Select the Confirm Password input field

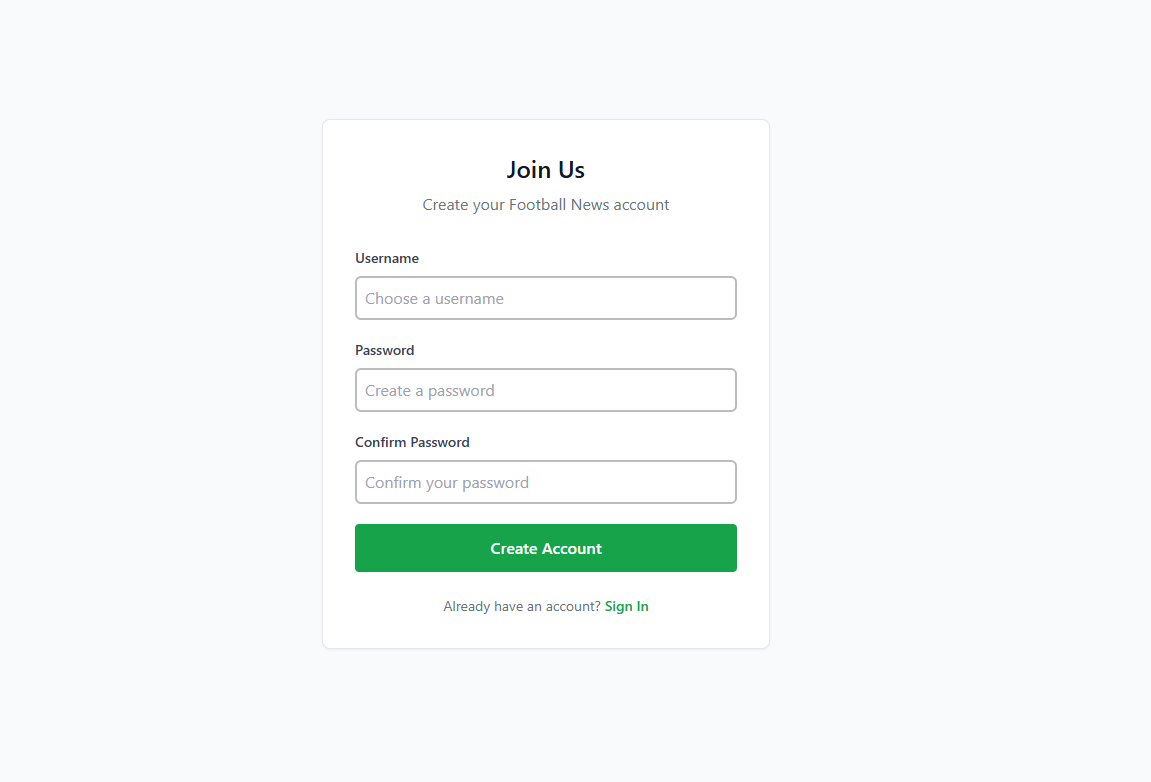click(545, 482)
